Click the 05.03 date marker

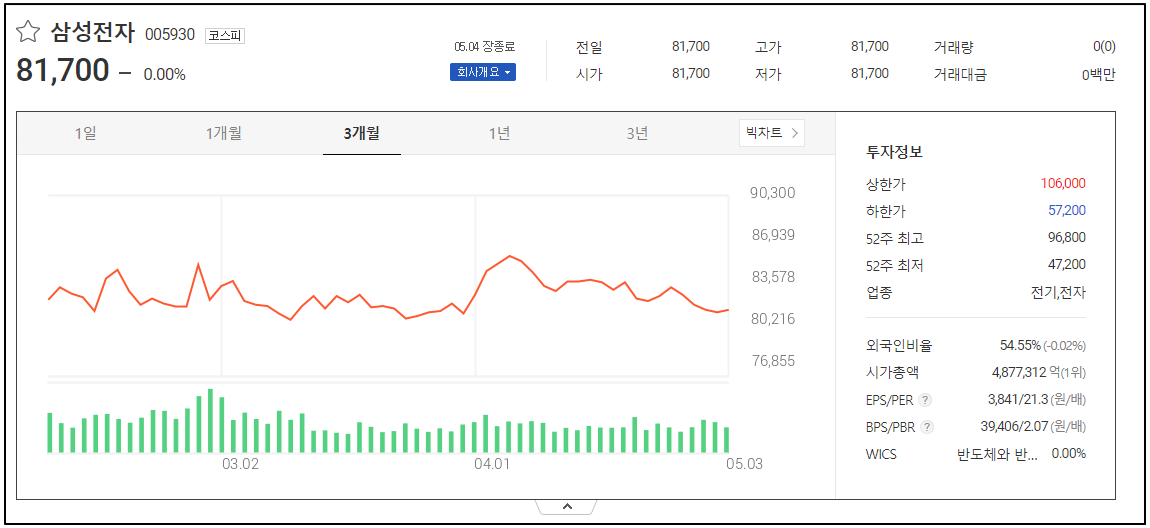(x=744, y=464)
